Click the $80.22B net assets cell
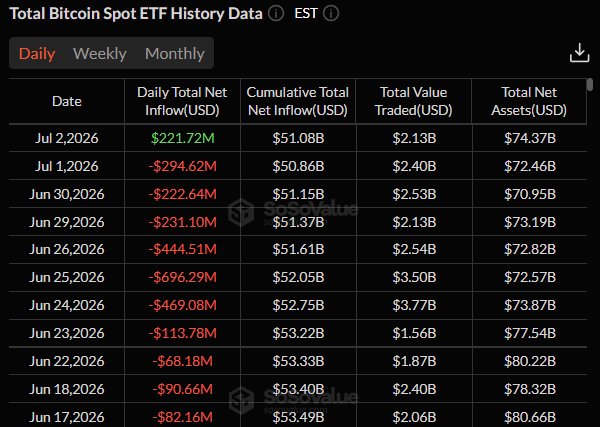600x427 pixels. pos(530,361)
